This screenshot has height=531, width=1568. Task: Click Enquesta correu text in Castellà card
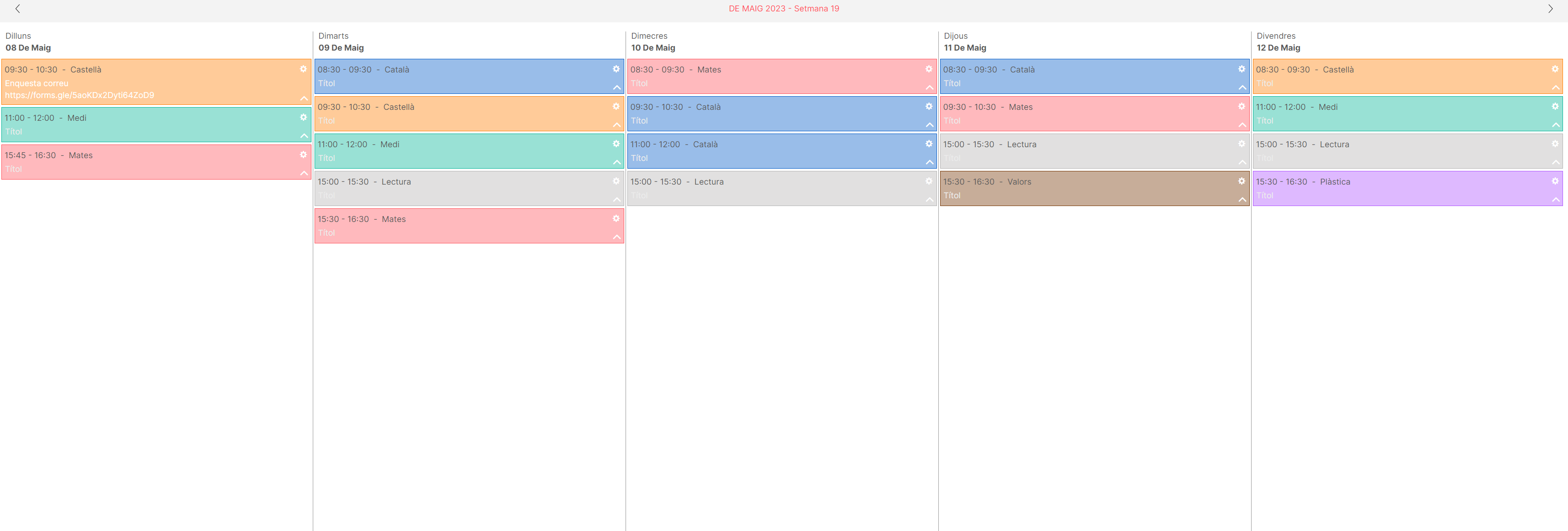point(36,83)
